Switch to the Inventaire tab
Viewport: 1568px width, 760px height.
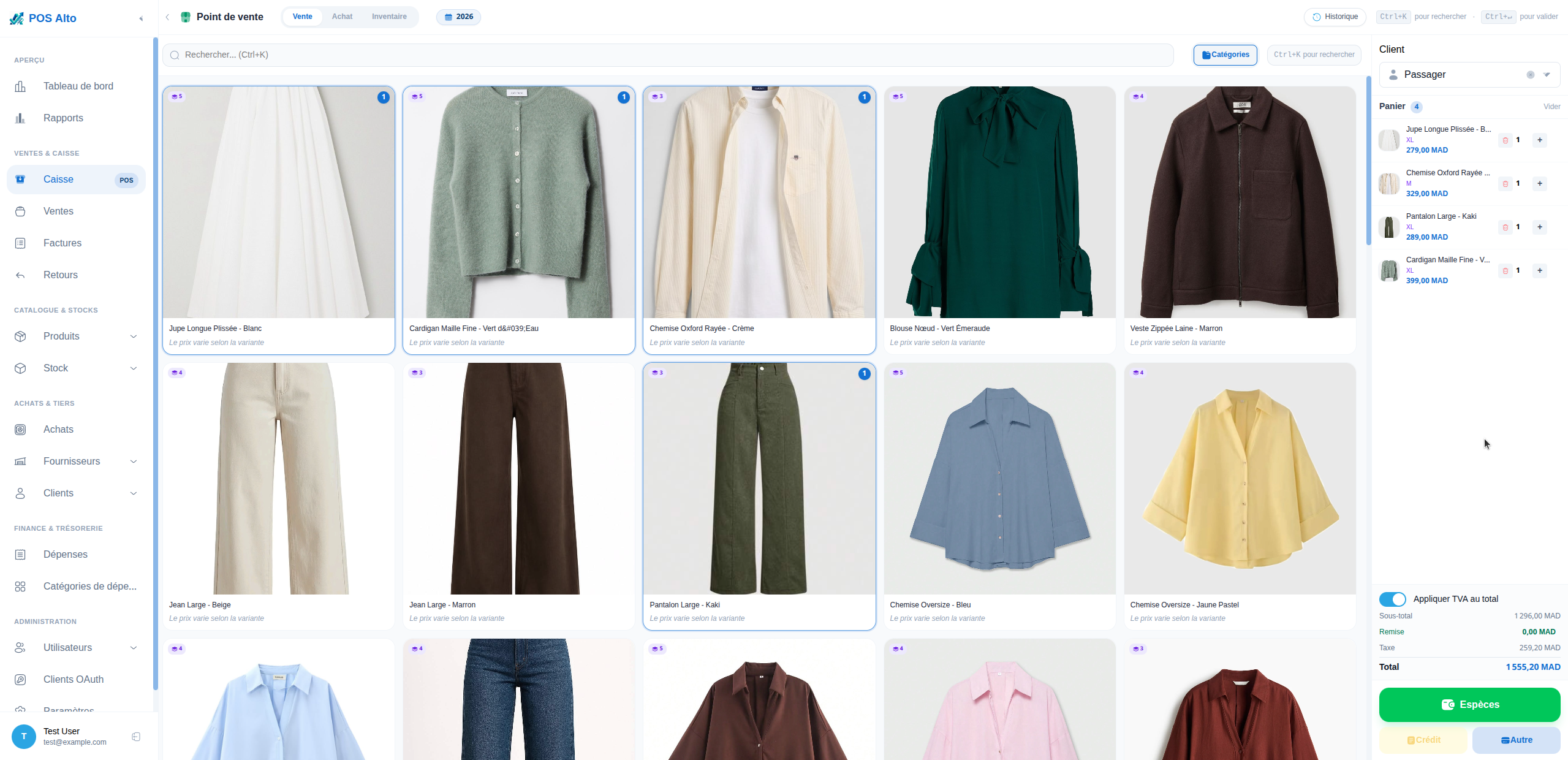click(x=389, y=17)
